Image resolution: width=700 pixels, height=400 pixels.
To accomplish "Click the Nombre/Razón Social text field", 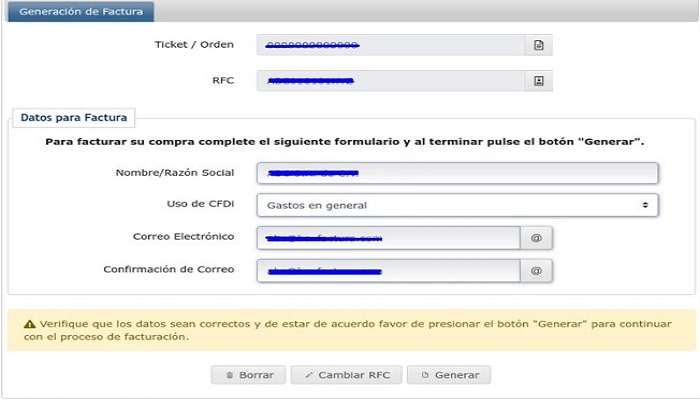I will 457,173.
